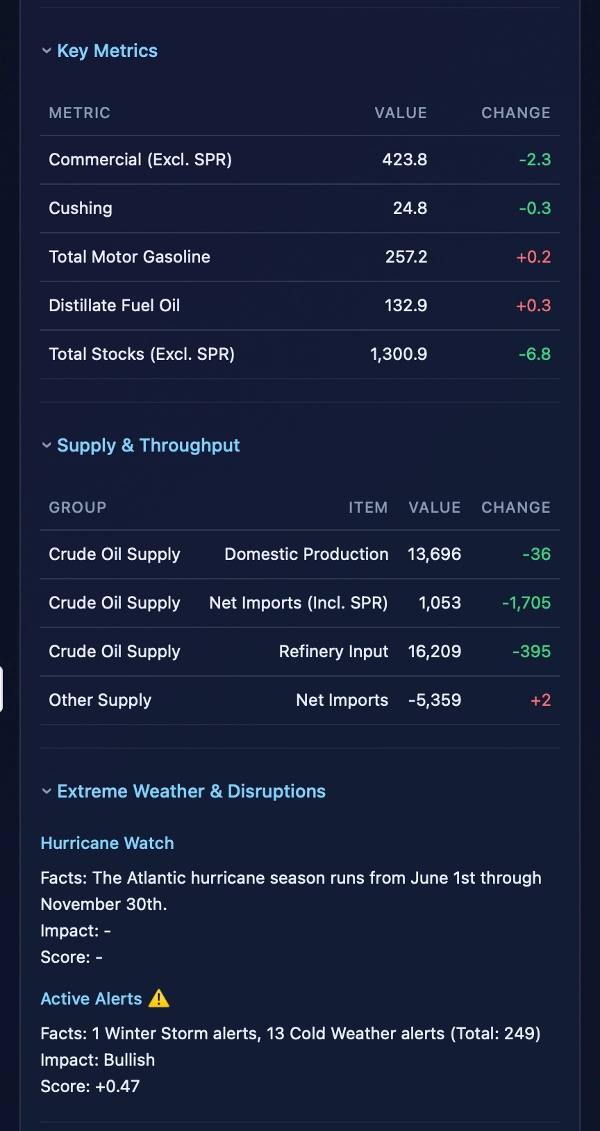The image size is (600, 1131).
Task: Click the Net Imports (Incl. SPR) row
Action: point(300,602)
